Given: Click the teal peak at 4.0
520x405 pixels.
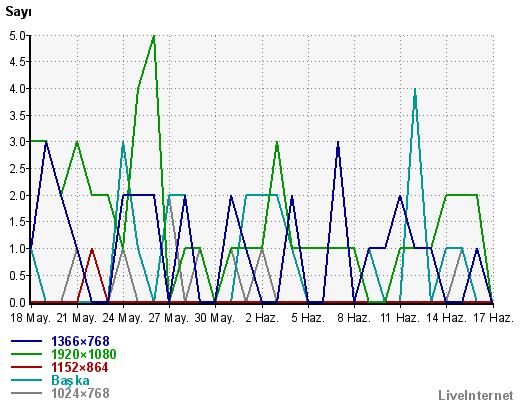Looking at the screenshot, I should (x=415, y=89).
